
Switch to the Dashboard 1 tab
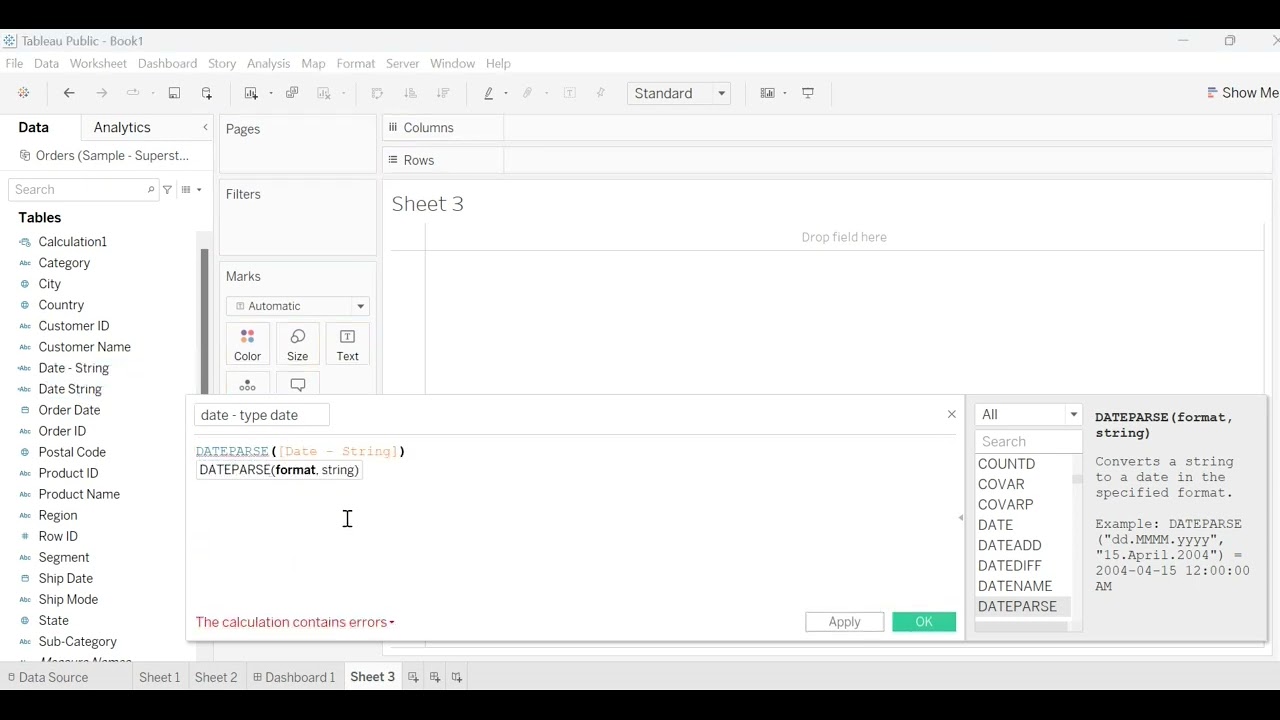click(294, 677)
